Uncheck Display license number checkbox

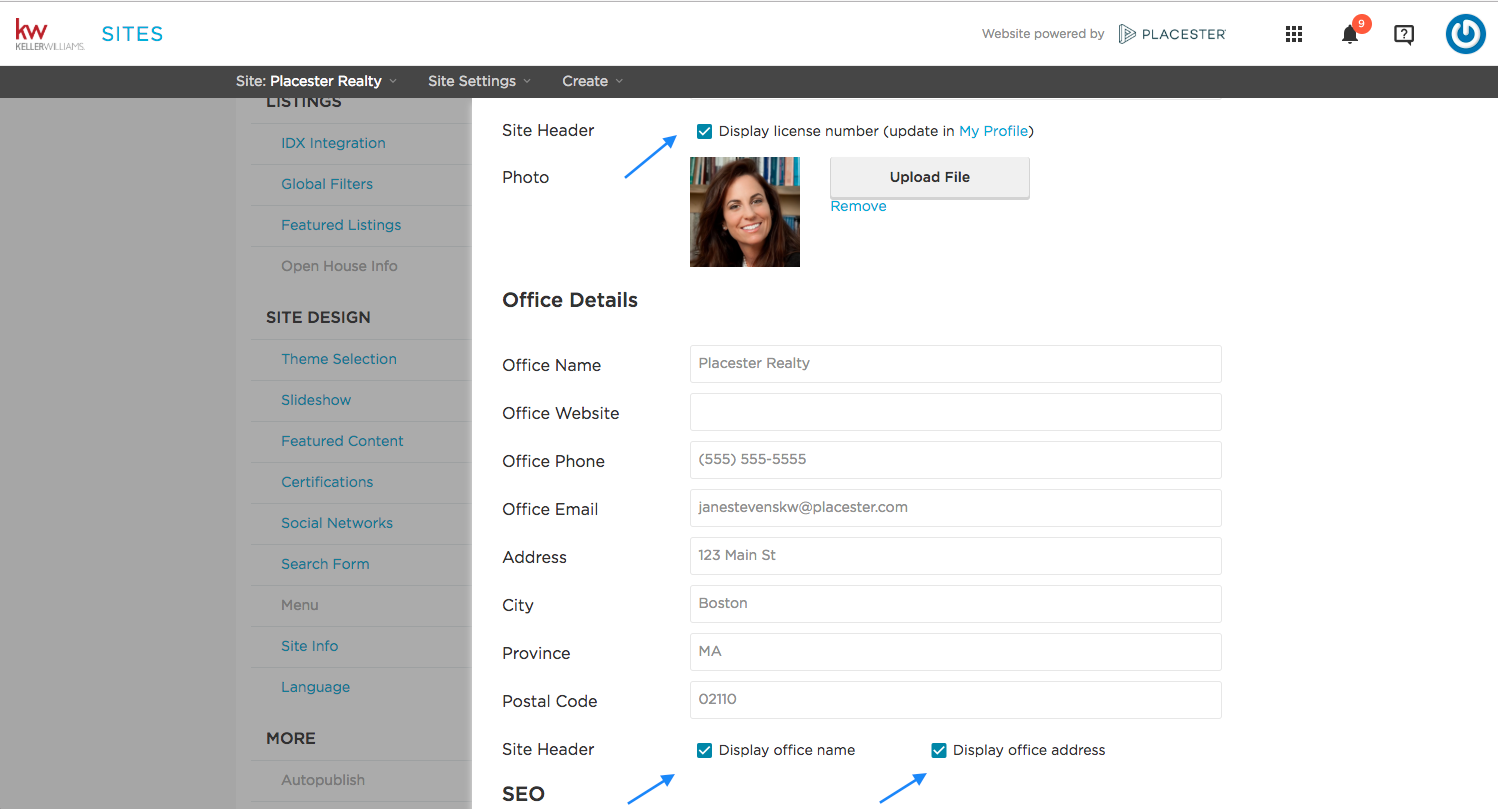pos(705,131)
